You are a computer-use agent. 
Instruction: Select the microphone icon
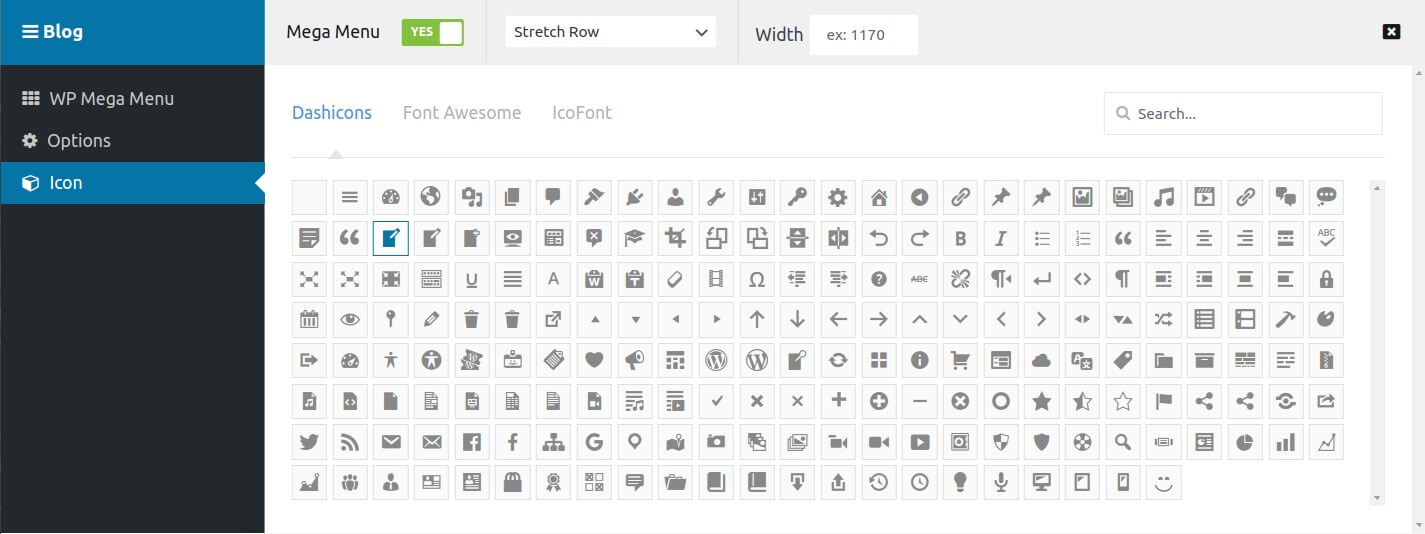[1001, 483]
